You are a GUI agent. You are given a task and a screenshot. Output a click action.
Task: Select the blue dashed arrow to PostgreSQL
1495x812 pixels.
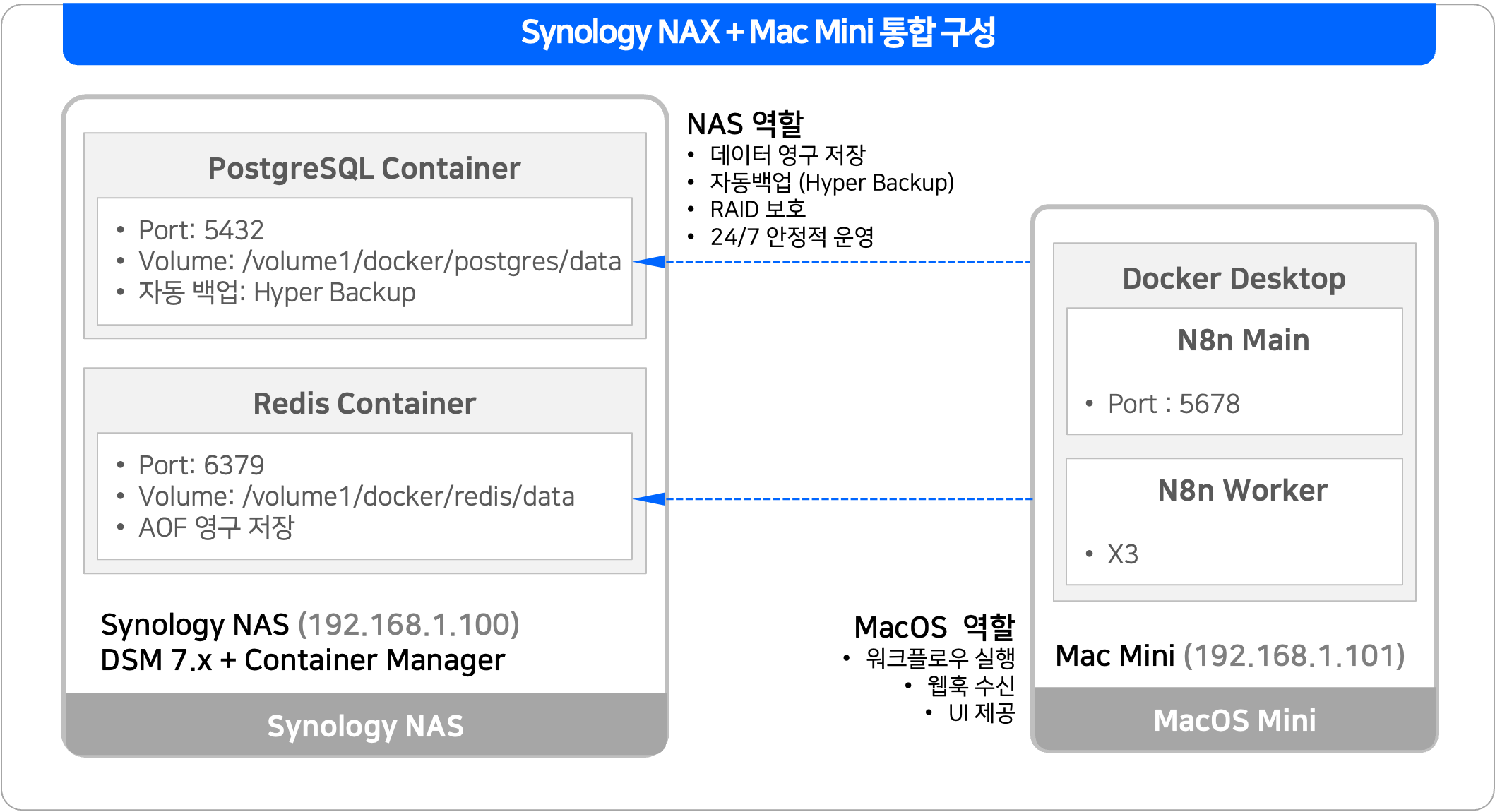(x=833, y=261)
